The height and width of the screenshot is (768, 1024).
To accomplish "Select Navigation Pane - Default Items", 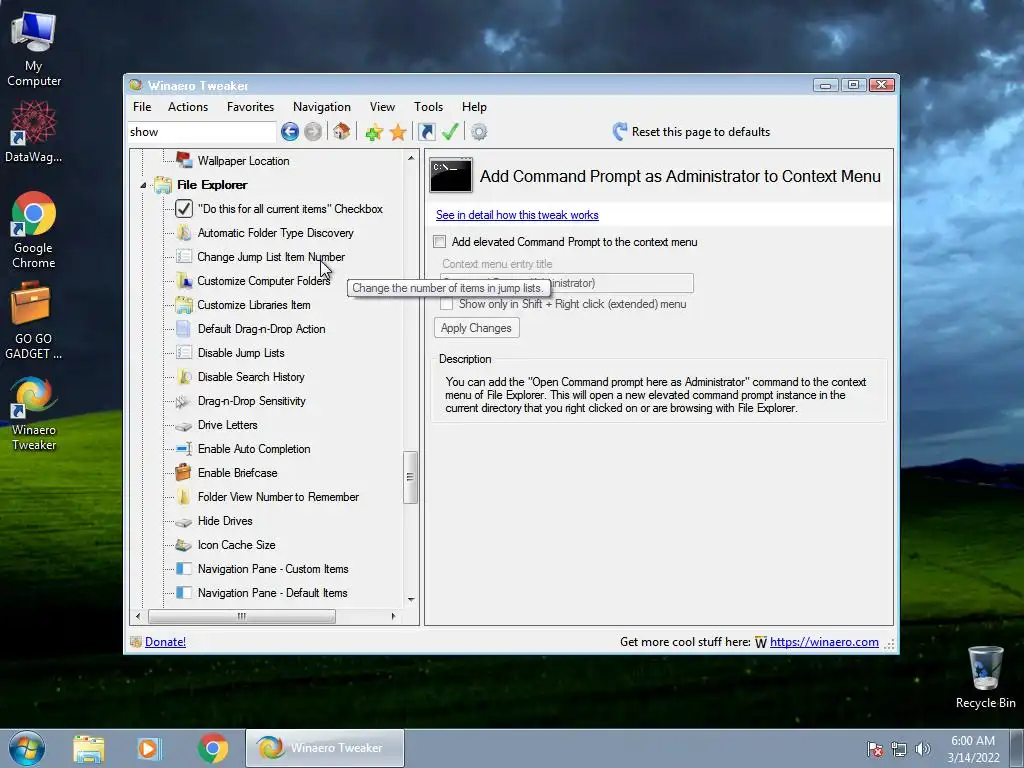I will click(272, 593).
